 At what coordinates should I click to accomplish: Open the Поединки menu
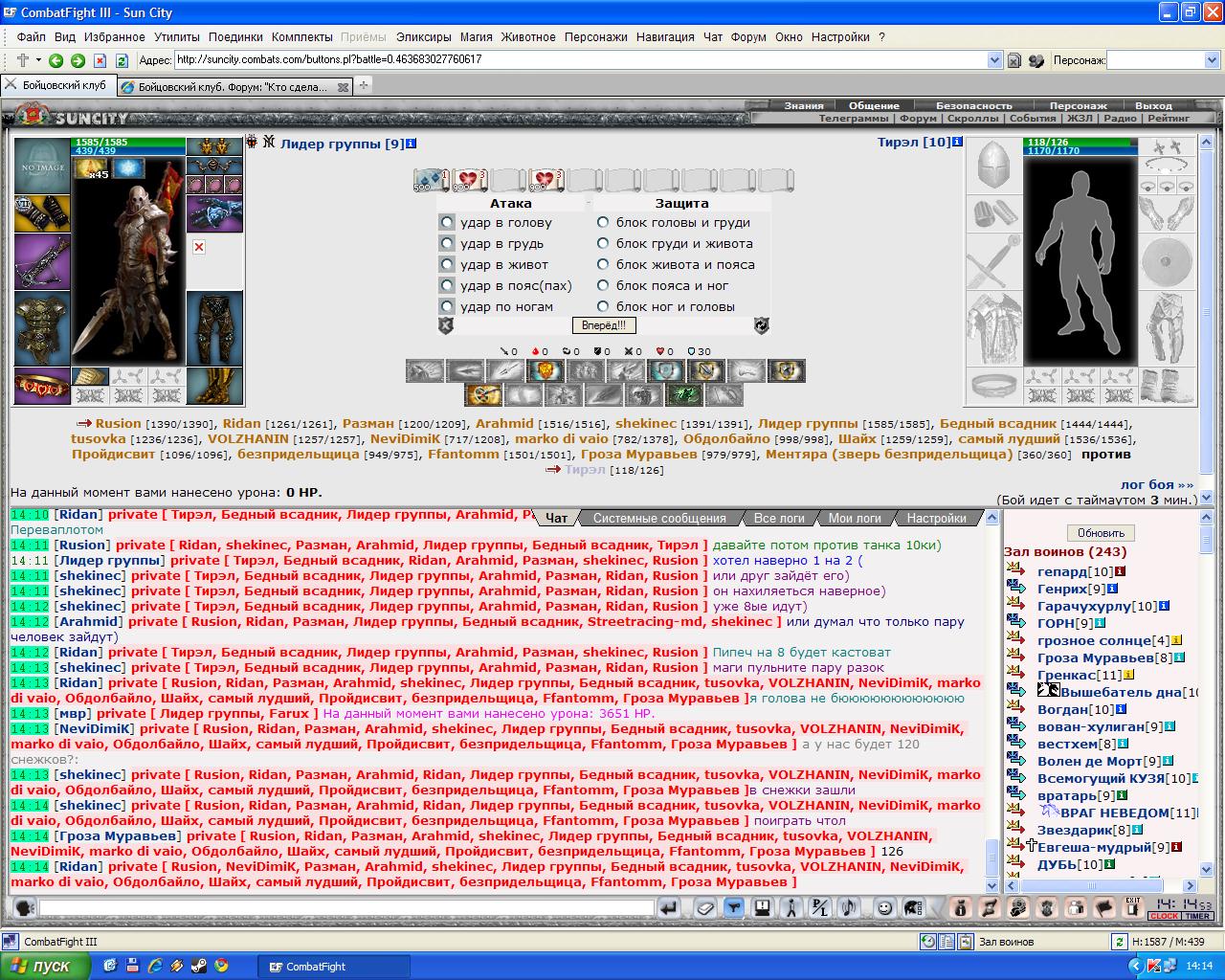[x=235, y=36]
